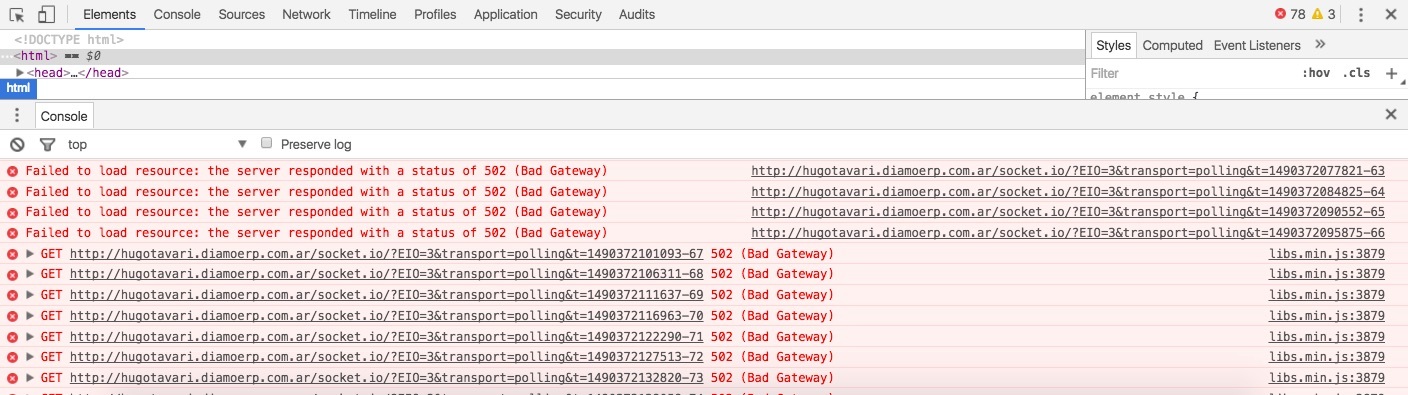Toggle the console filter funnel icon
This screenshot has width=1408, height=395.
47,144
